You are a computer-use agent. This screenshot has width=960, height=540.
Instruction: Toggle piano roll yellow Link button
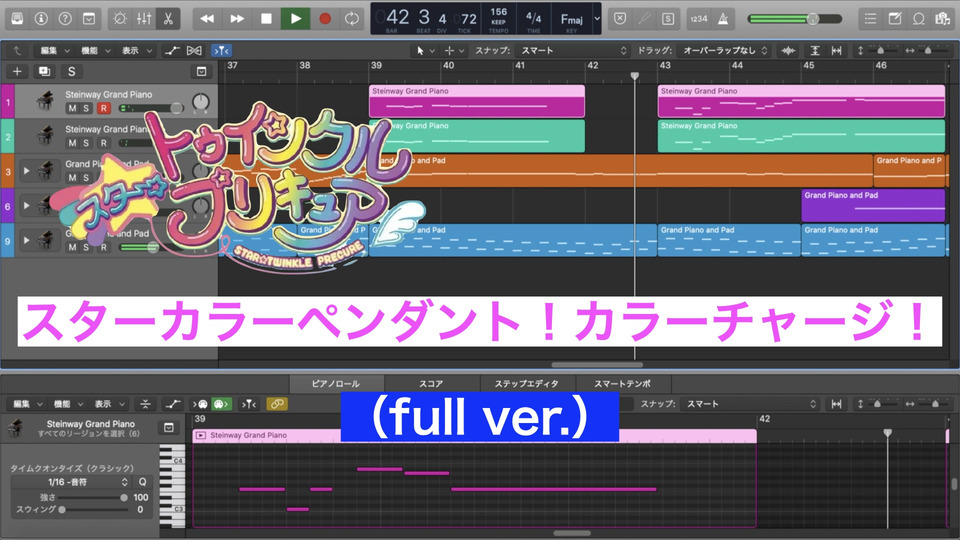coord(277,404)
